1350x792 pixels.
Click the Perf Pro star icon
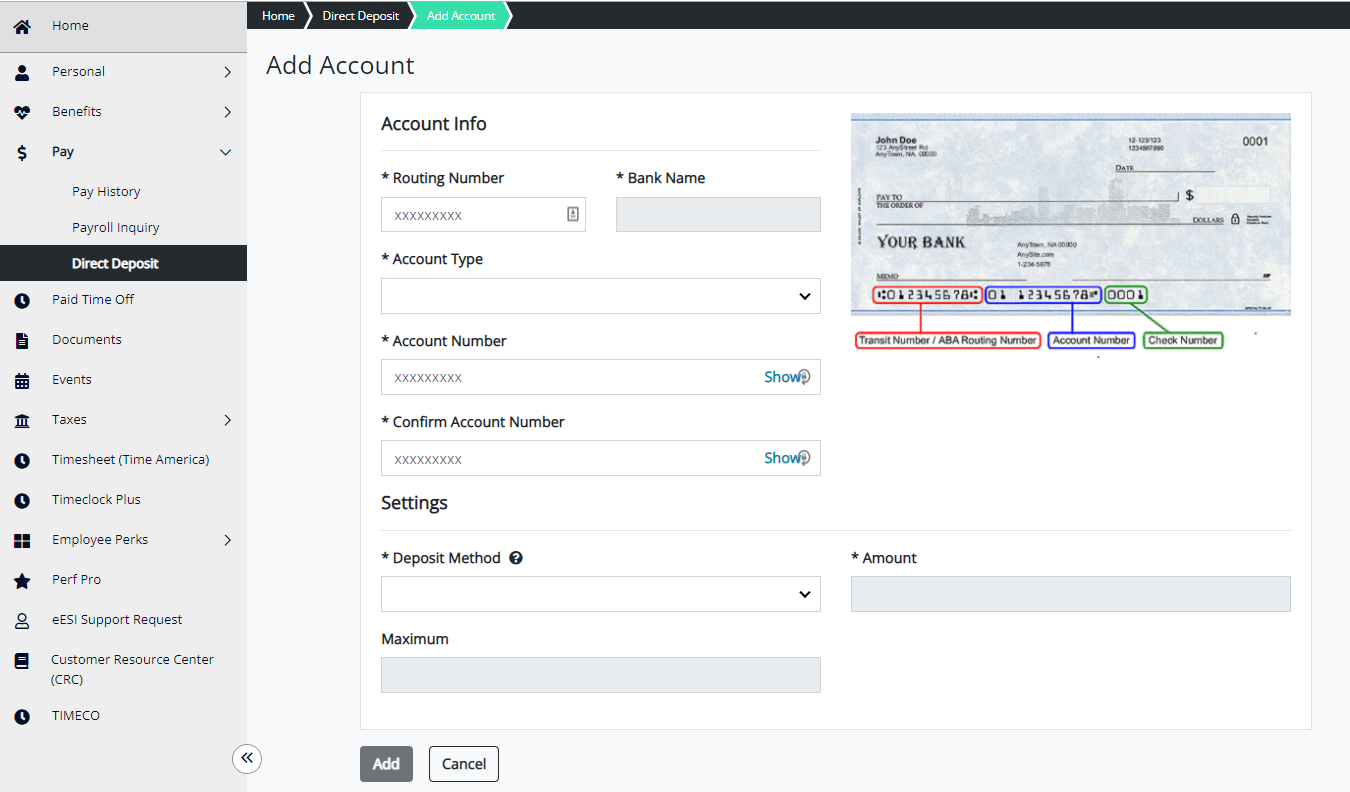click(22, 579)
